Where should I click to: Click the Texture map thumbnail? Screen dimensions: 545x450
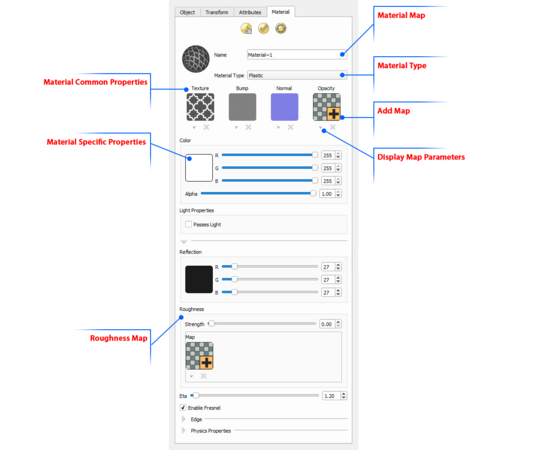200,107
